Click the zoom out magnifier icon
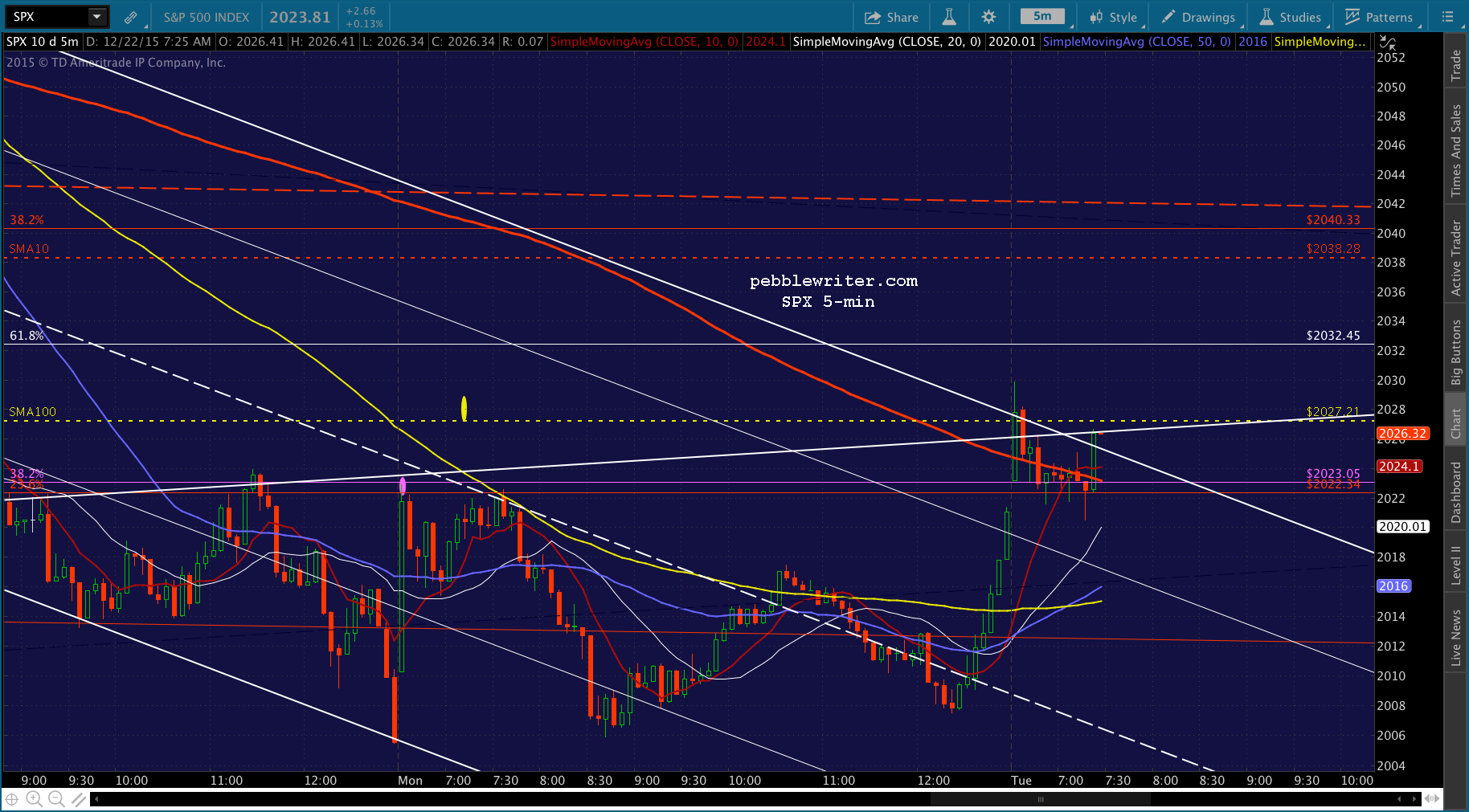 tap(56, 798)
